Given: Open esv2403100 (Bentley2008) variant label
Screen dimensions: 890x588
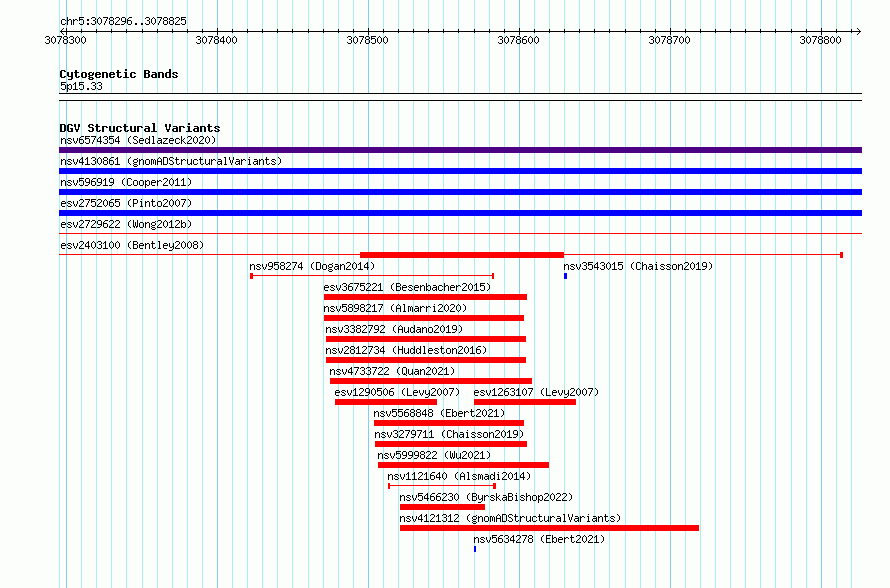Looking at the screenshot, I should coord(132,245).
